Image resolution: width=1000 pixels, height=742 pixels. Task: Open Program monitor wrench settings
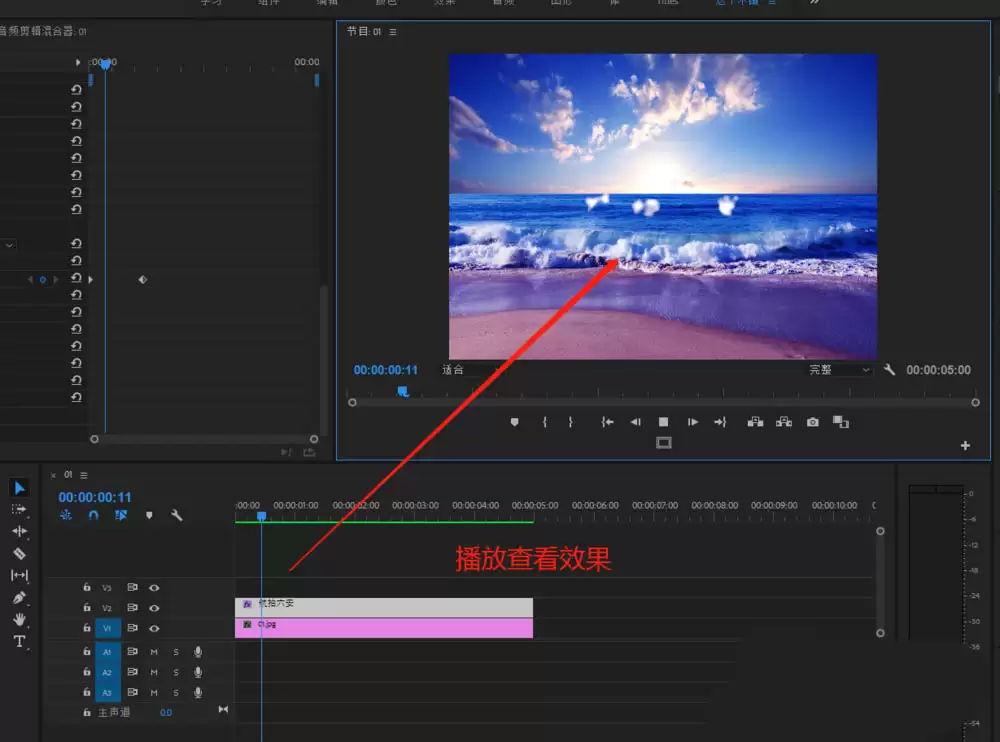(889, 369)
